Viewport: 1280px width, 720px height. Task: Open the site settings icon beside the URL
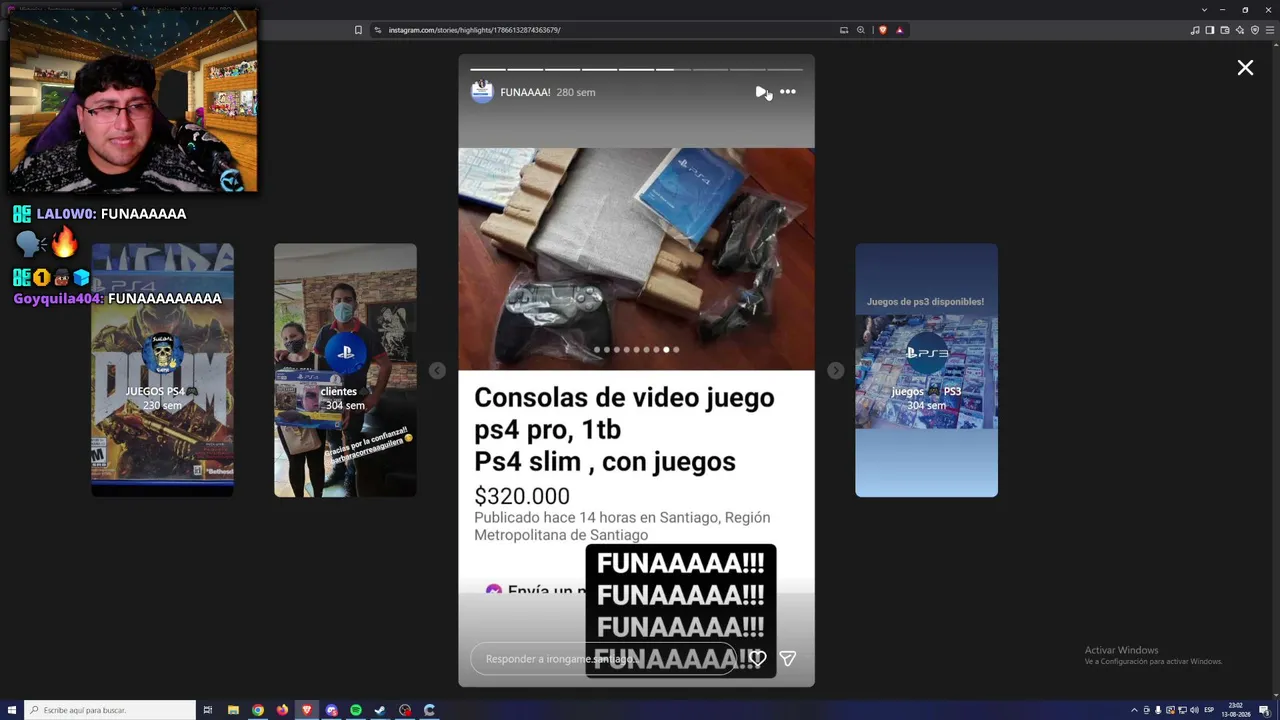(378, 30)
